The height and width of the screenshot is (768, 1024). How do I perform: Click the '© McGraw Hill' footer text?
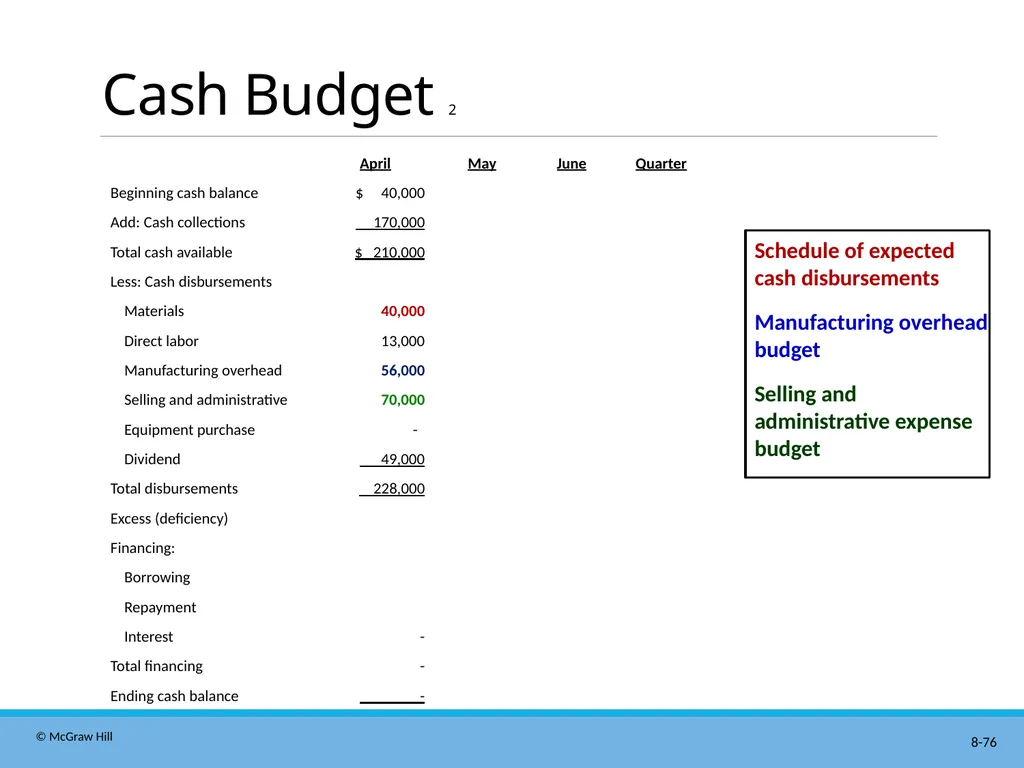(74, 737)
